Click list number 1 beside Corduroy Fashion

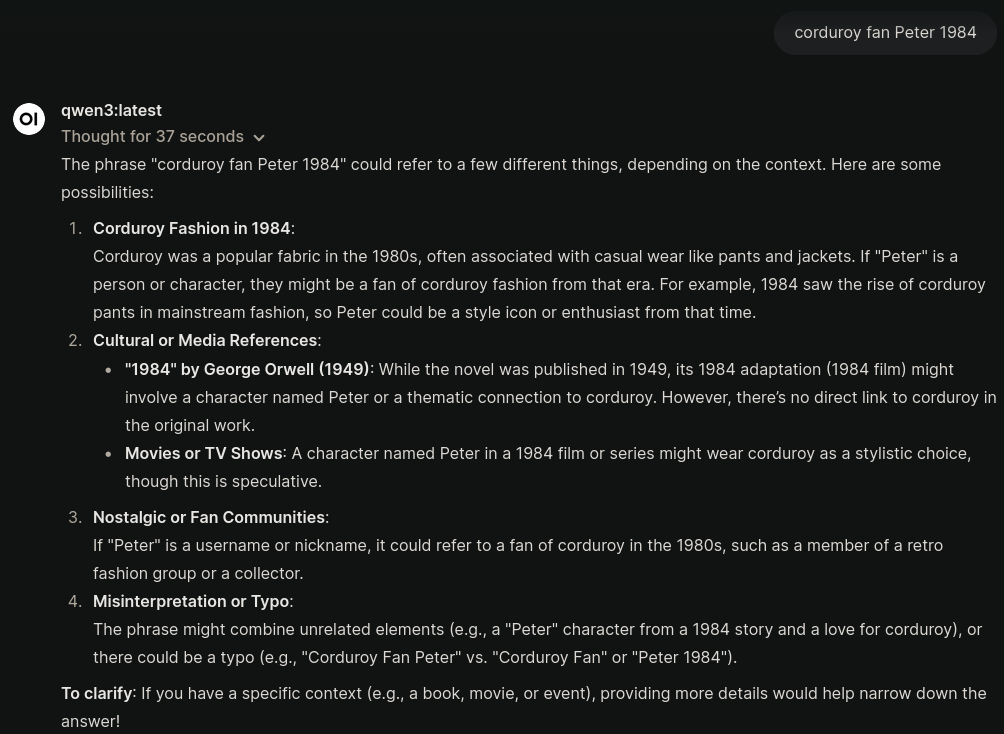(x=75, y=228)
